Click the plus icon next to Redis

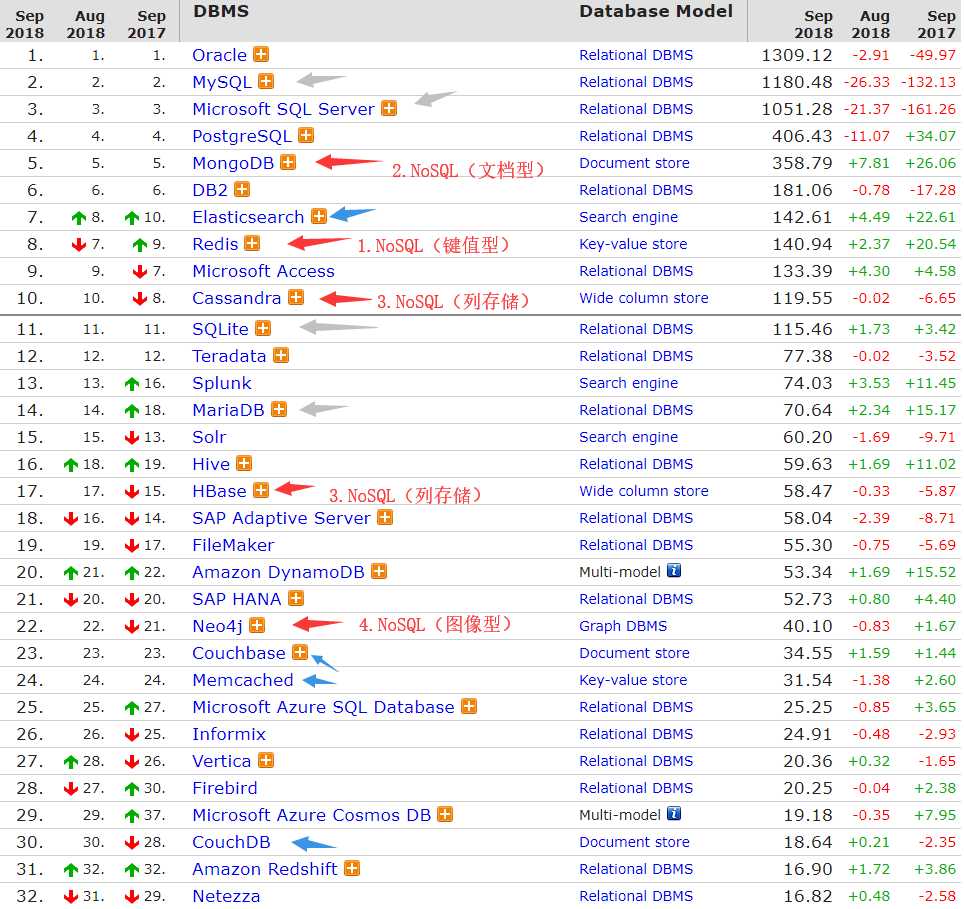pos(251,243)
